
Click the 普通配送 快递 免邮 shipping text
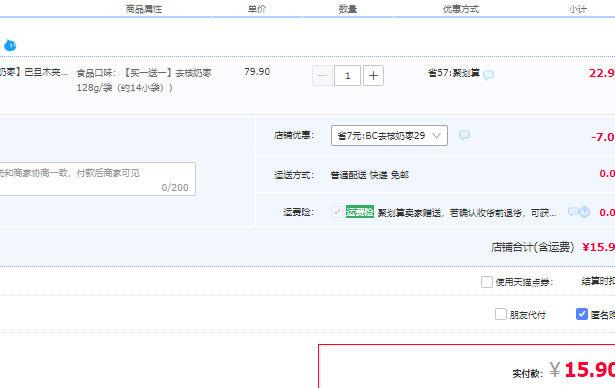tap(370, 175)
